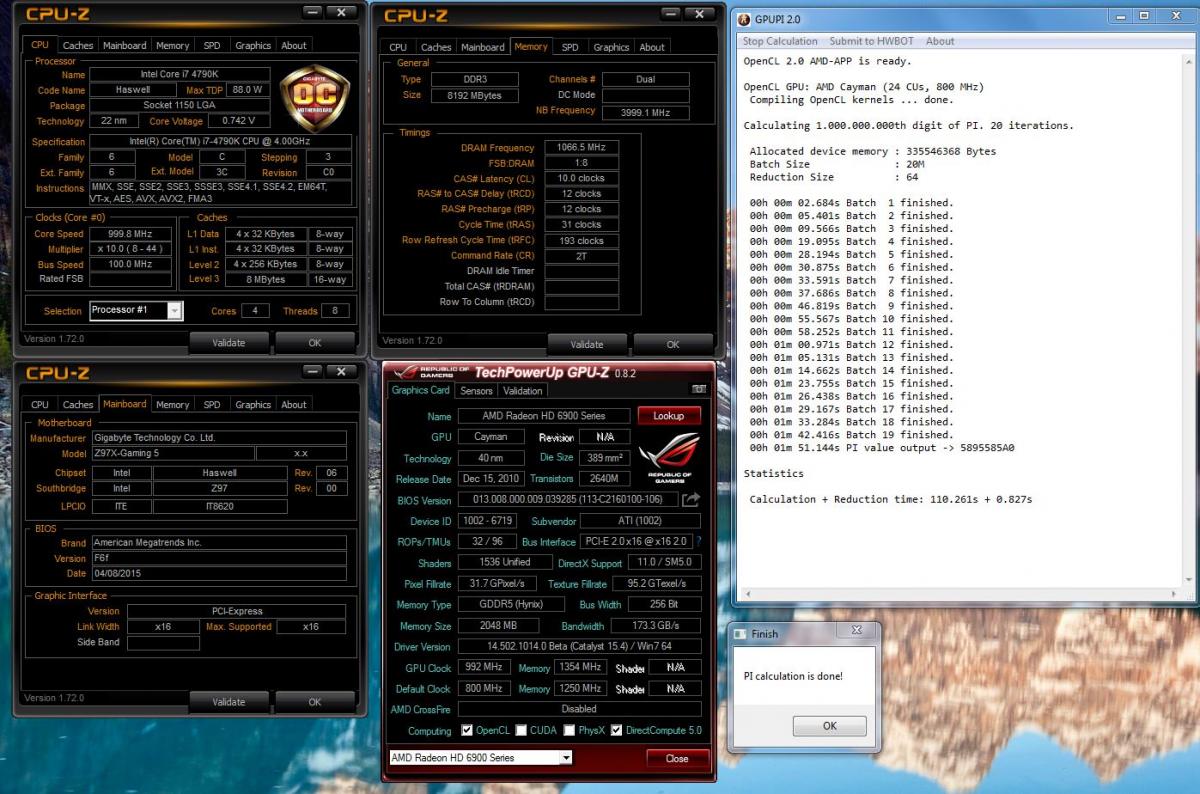1200x794 pixels.
Task: Click the Finish dialog title icon
Action: click(x=740, y=633)
